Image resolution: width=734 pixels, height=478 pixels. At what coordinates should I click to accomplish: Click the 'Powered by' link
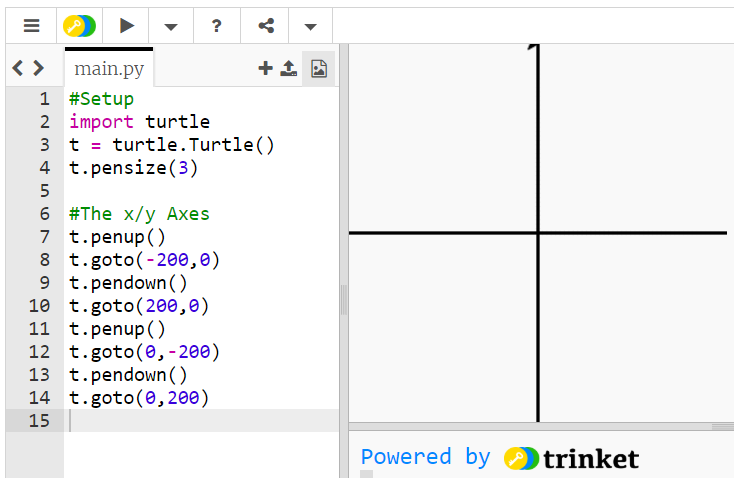426,457
